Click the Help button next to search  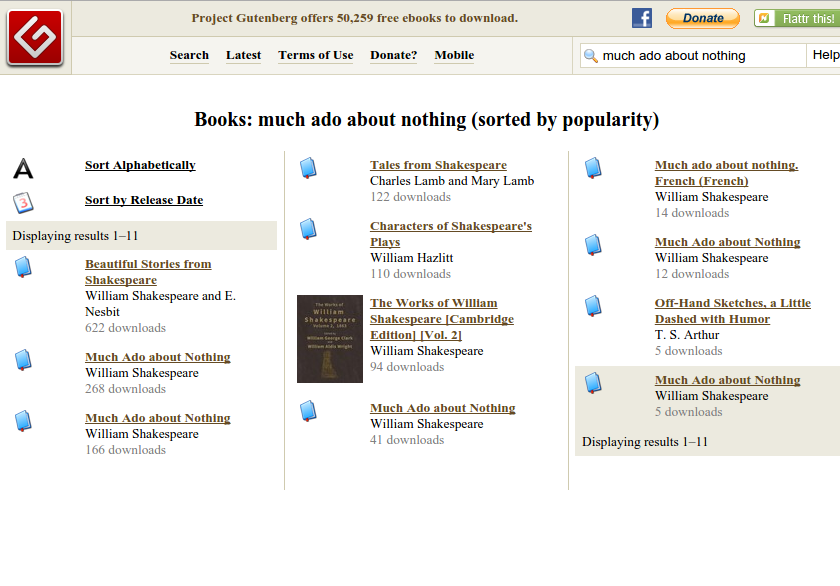[824, 55]
